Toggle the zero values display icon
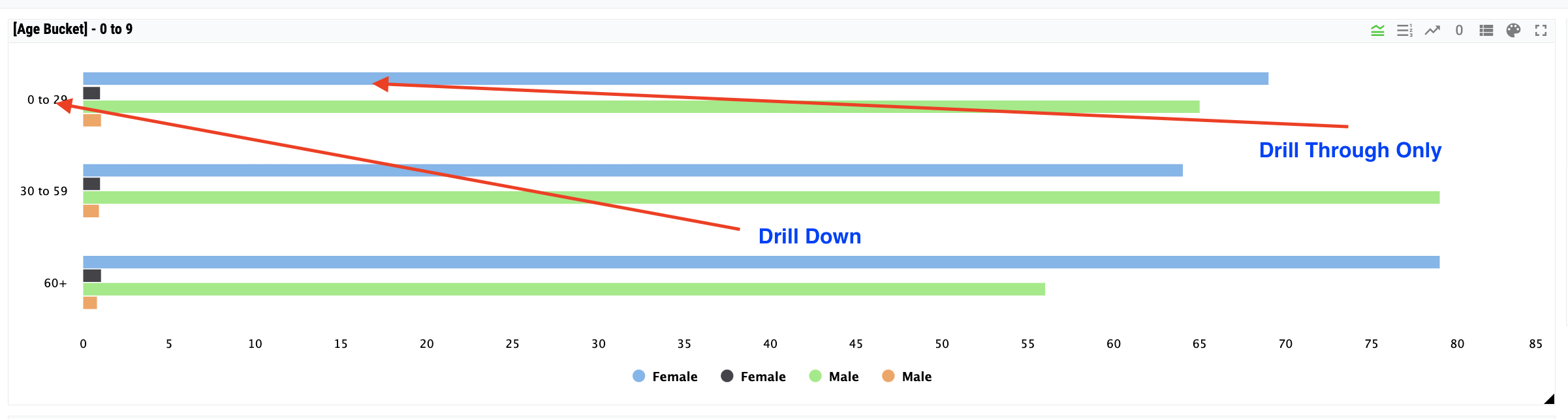 click(1460, 30)
